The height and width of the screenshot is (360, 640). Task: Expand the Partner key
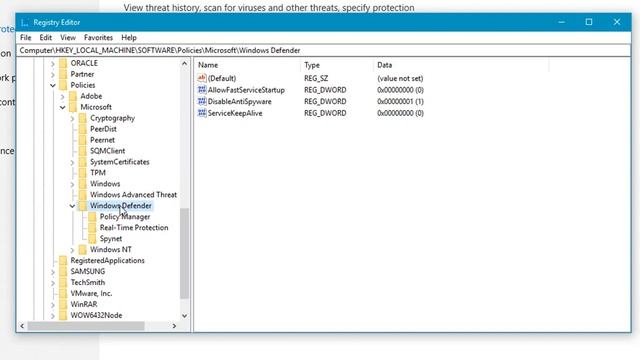point(53,75)
